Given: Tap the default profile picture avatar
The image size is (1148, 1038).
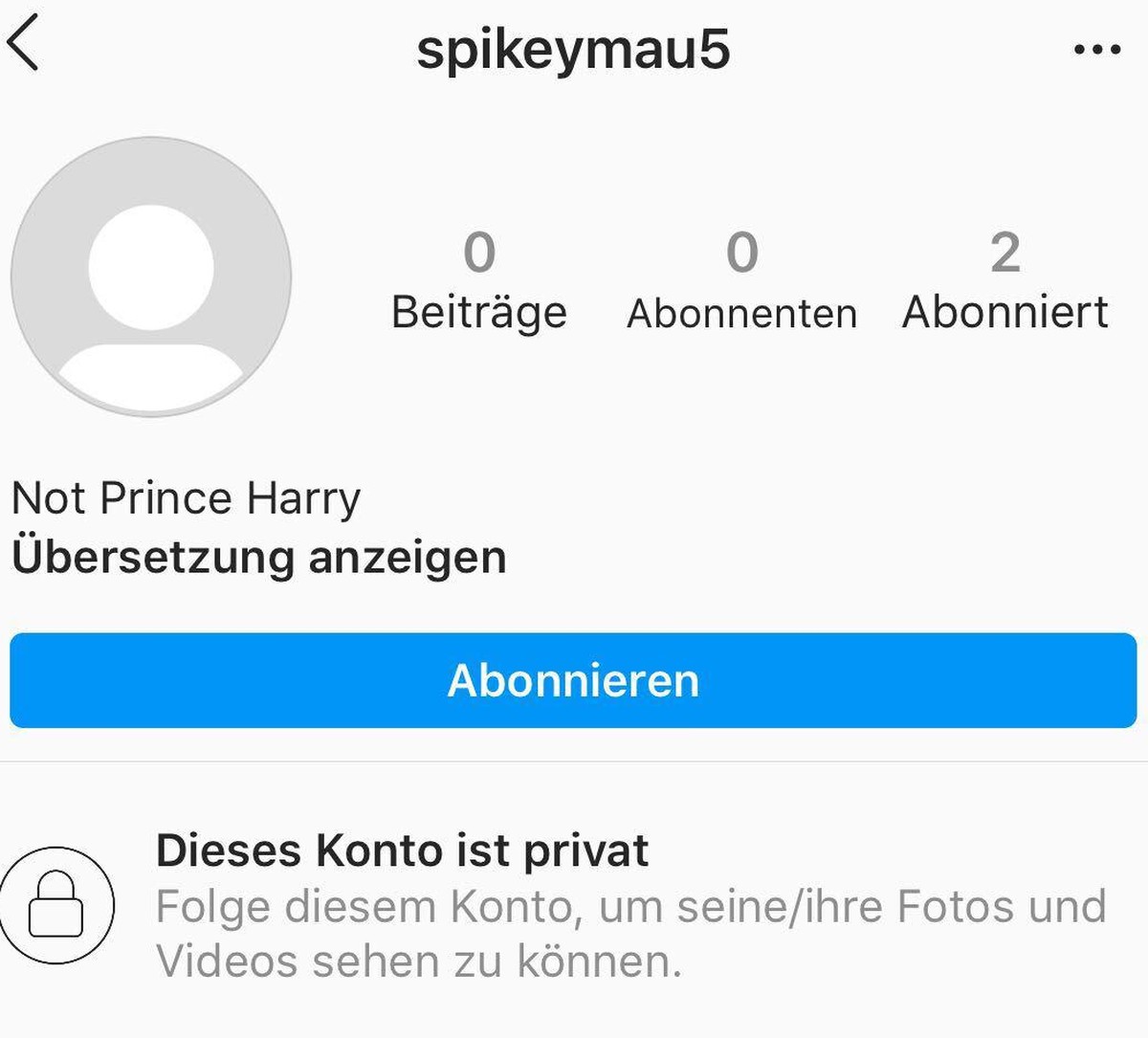Looking at the screenshot, I should [x=151, y=276].
